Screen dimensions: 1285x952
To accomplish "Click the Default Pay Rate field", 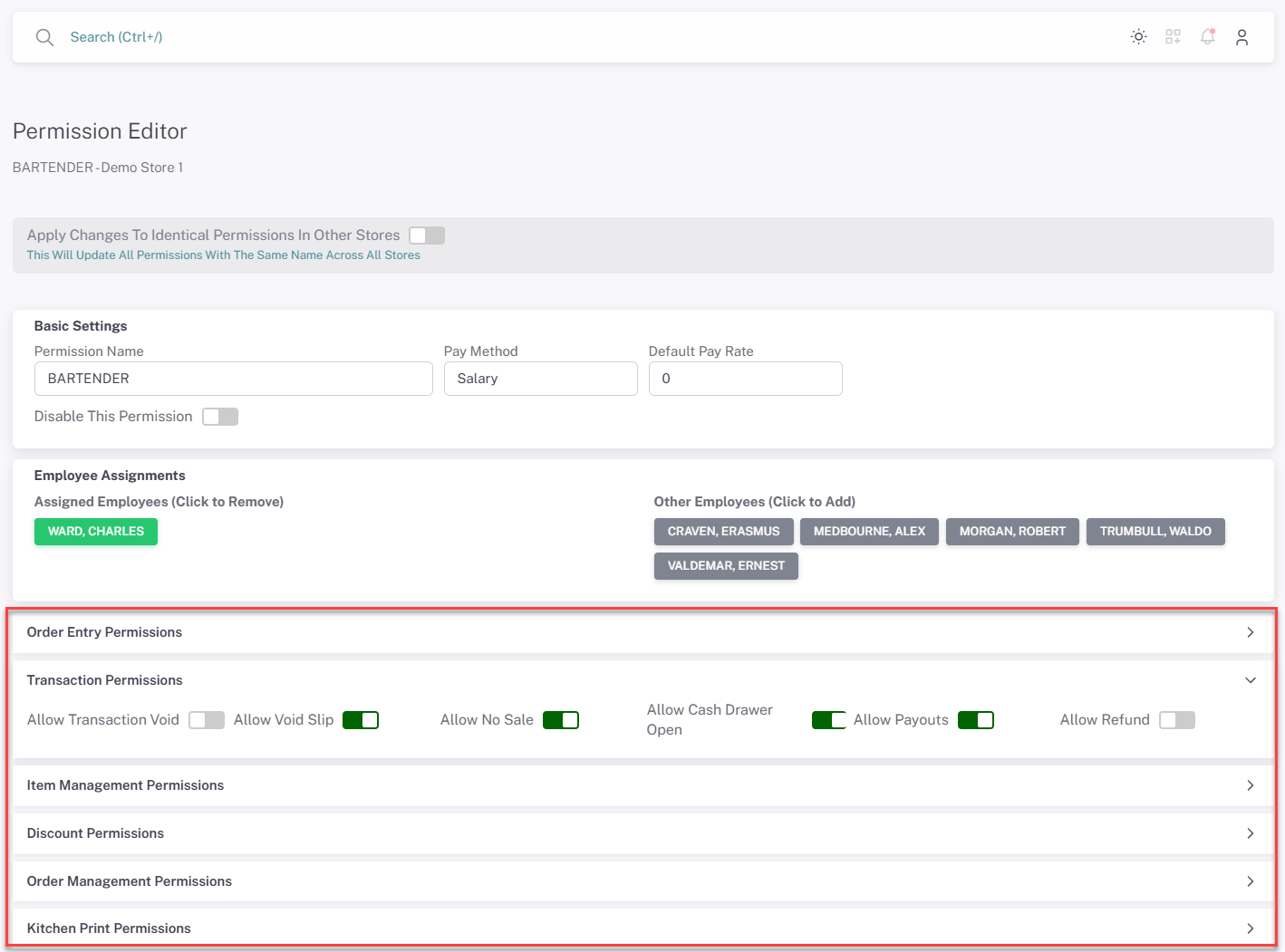I will 745,379.
